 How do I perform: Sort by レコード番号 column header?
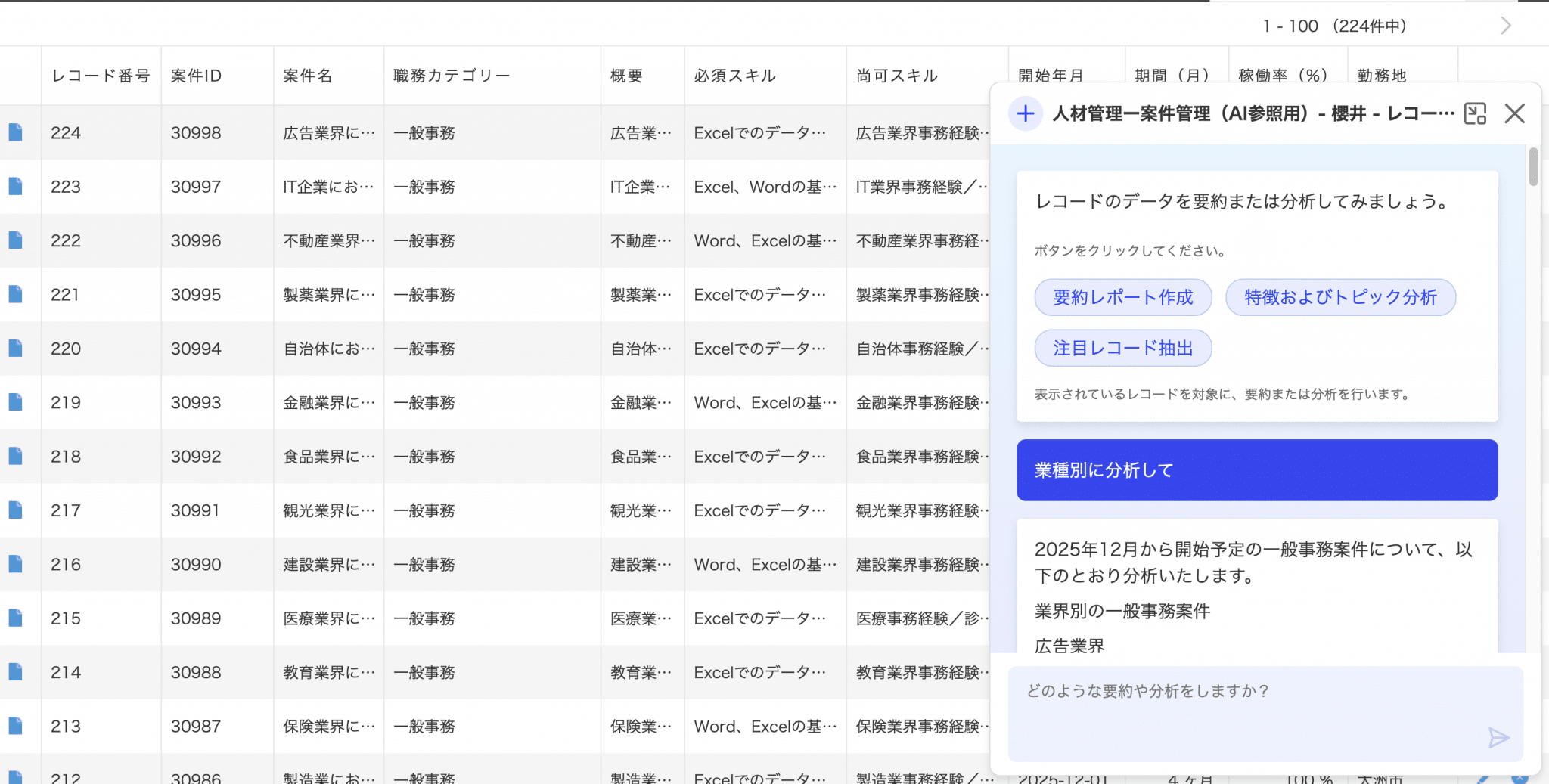click(101, 76)
